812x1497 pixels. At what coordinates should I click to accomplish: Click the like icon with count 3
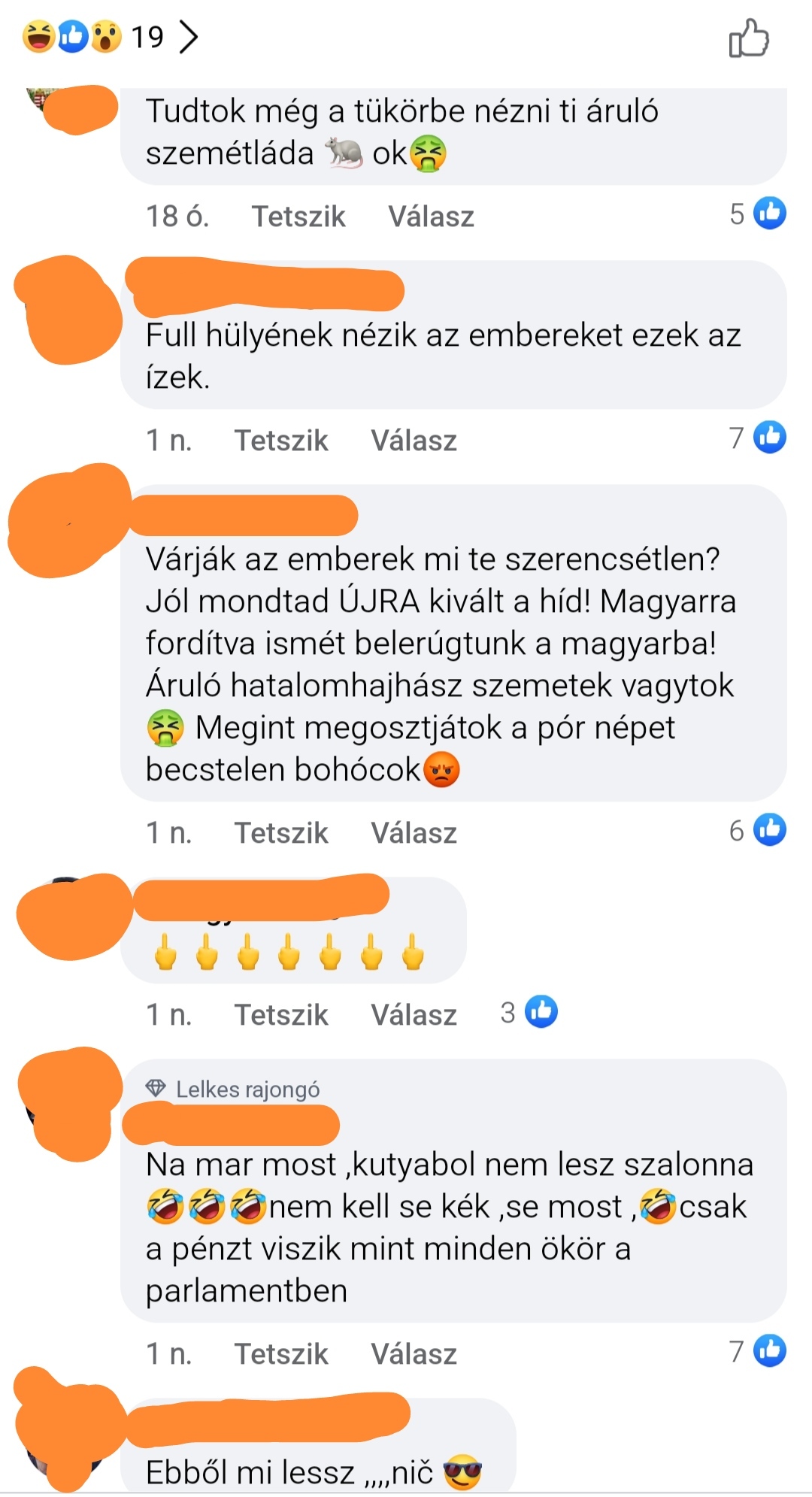click(x=541, y=1011)
